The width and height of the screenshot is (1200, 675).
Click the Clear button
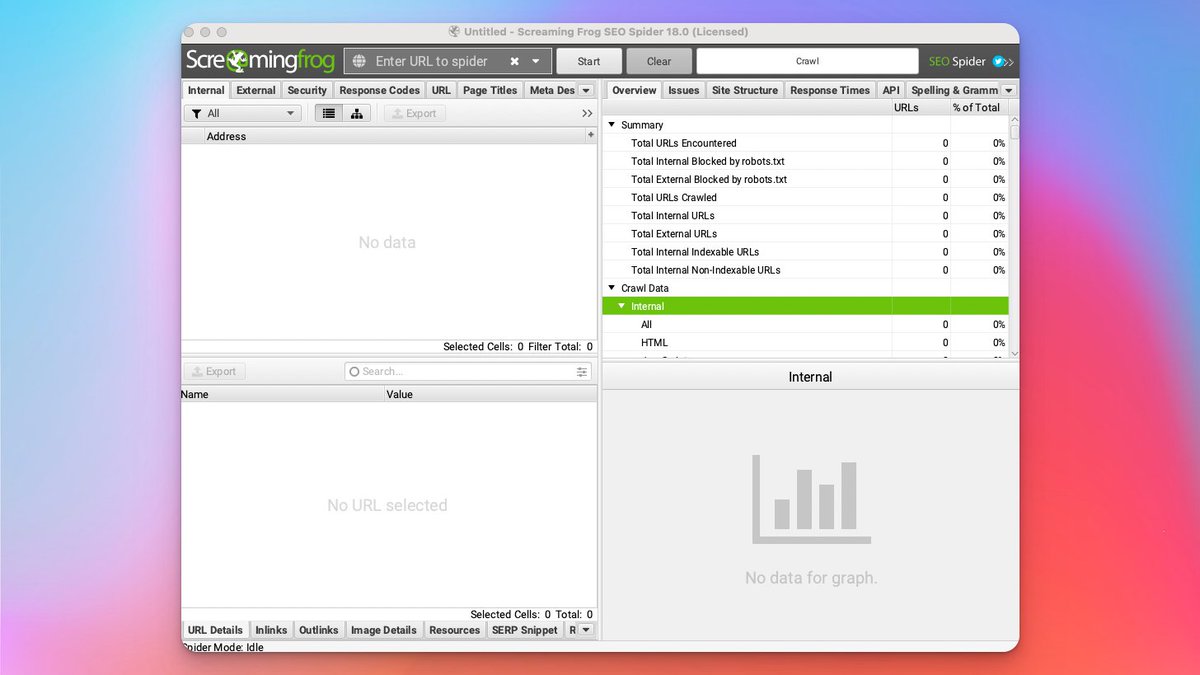point(659,61)
